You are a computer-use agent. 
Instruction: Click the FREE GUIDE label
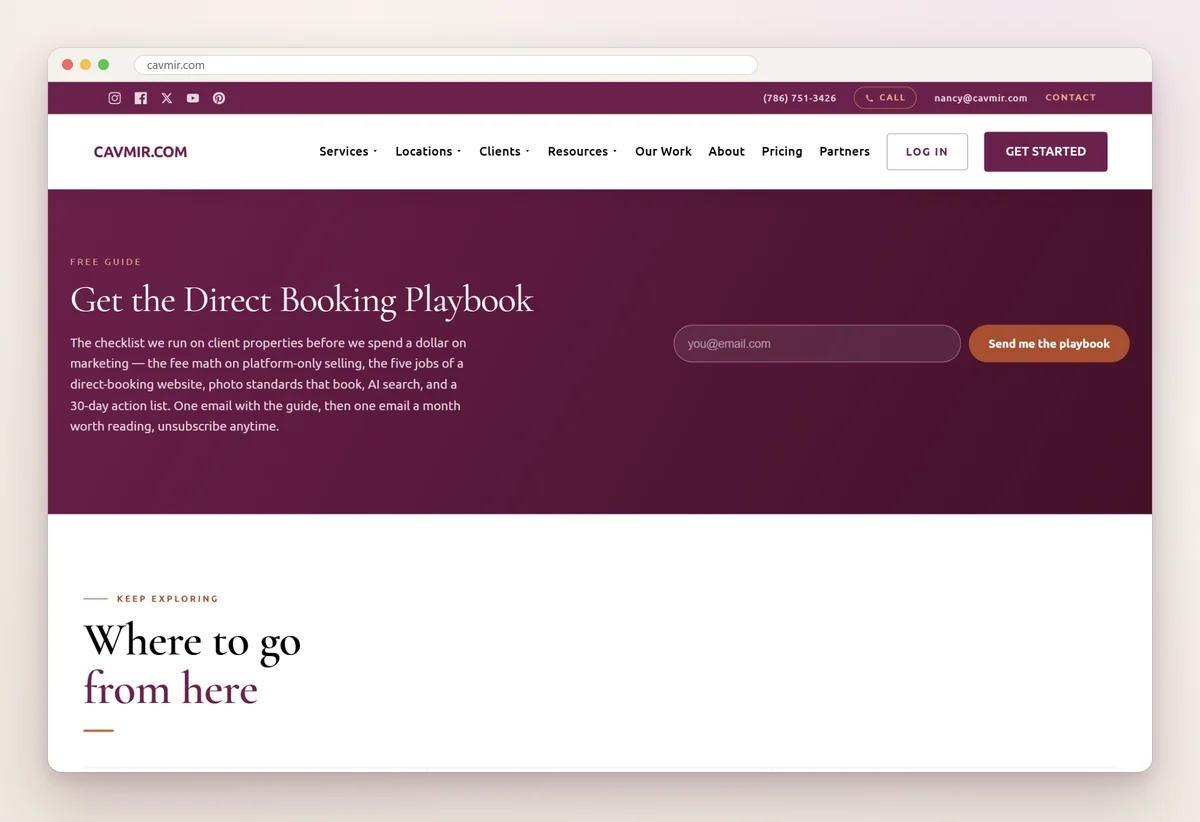pos(105,262)
